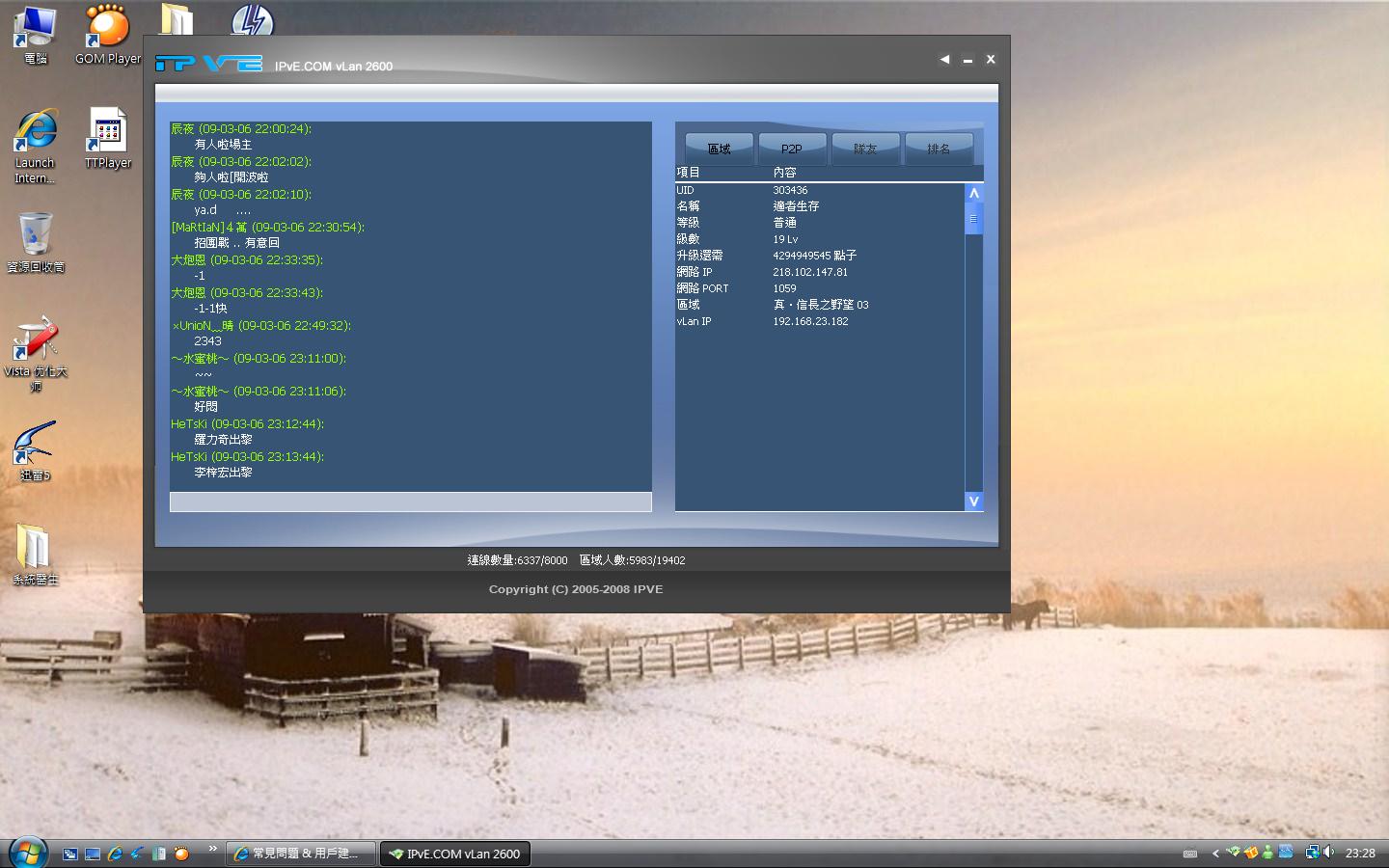Screen dimensions: 1389x868
Task: Open Launch Internet Explorer desktop icon
Action: (35, 145)
